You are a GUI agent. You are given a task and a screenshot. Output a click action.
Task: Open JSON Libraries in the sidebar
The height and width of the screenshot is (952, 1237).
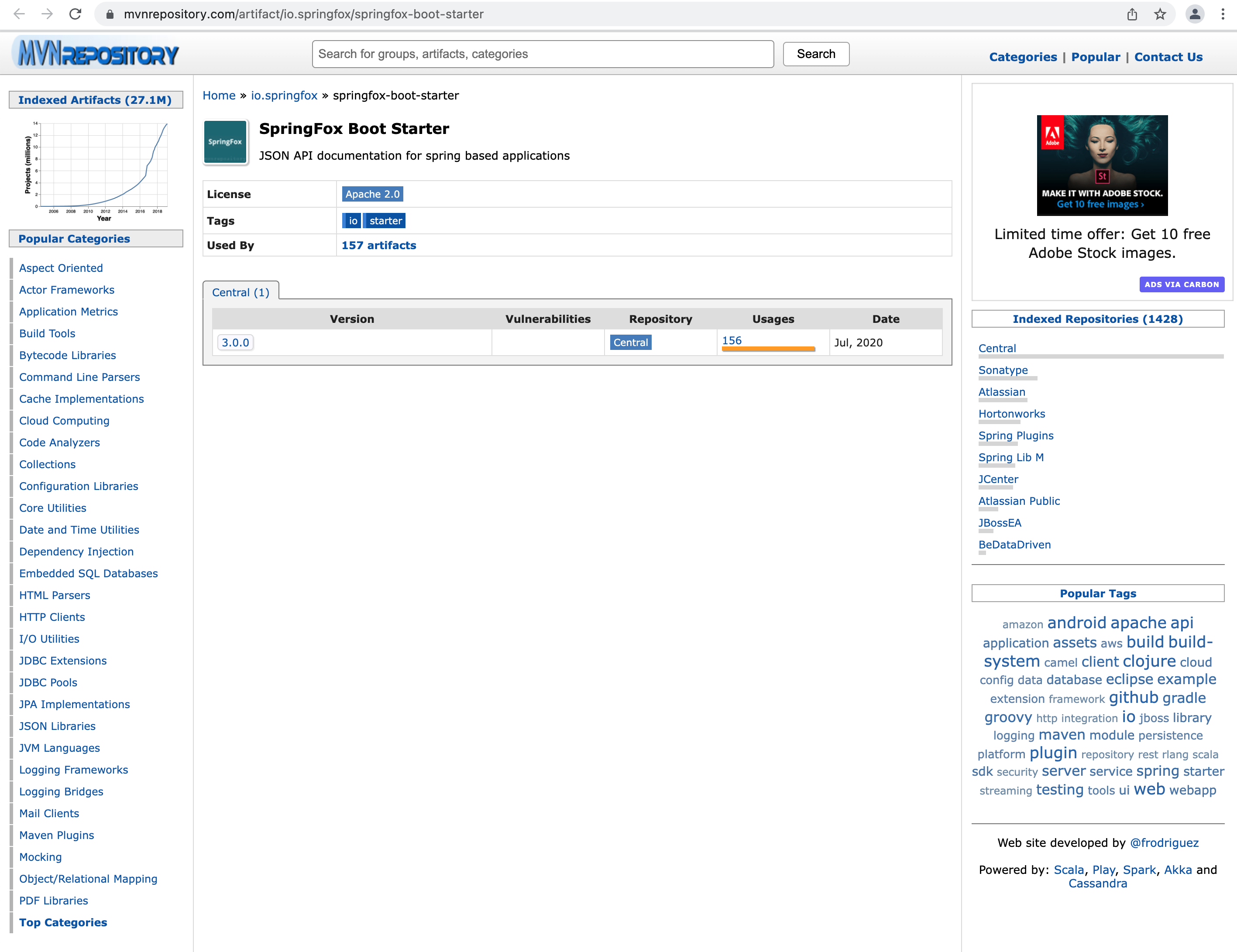click(57, 726)
